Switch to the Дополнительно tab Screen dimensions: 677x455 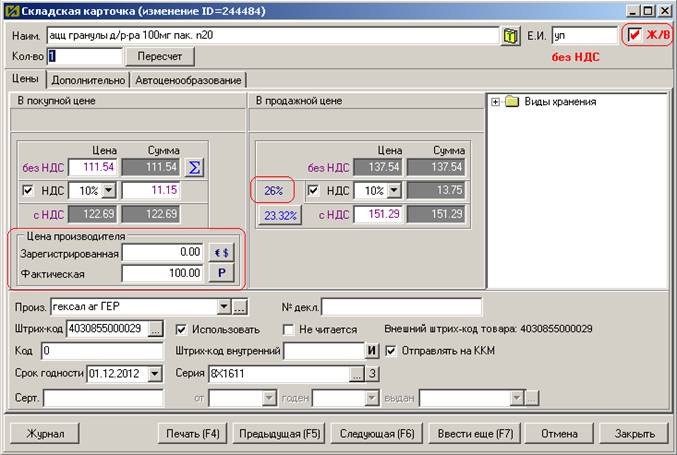click(87, 80)
